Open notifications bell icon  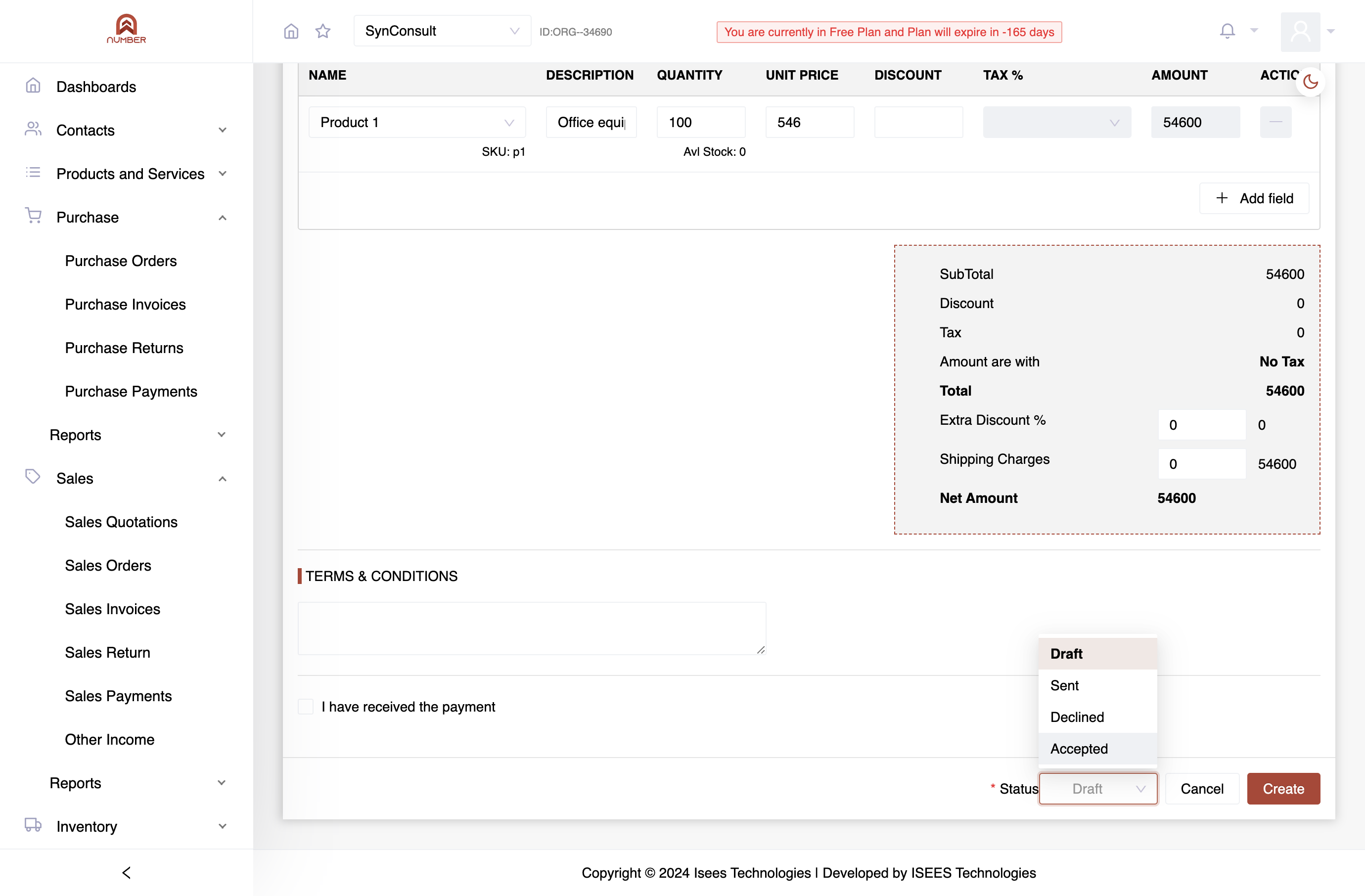coord(1227,31)
